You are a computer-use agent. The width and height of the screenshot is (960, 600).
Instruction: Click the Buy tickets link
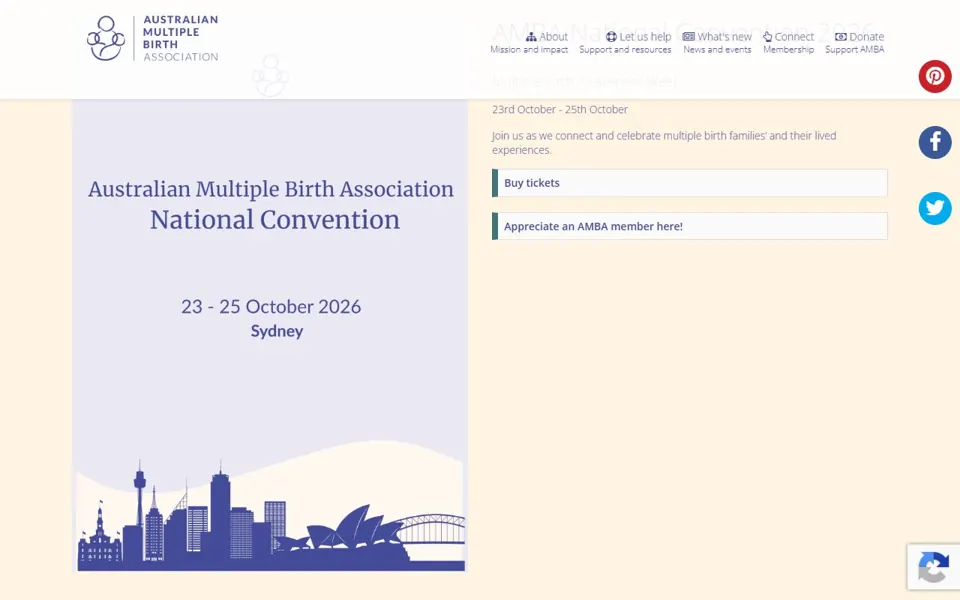[x=689, y=183]
